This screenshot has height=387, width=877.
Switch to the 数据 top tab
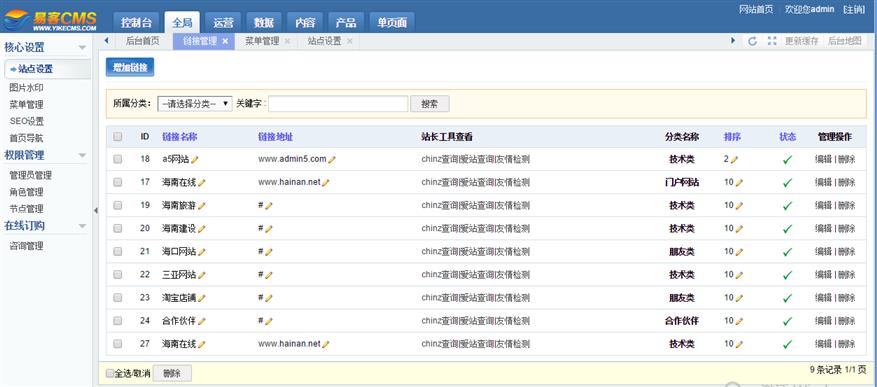pos(264,22)
